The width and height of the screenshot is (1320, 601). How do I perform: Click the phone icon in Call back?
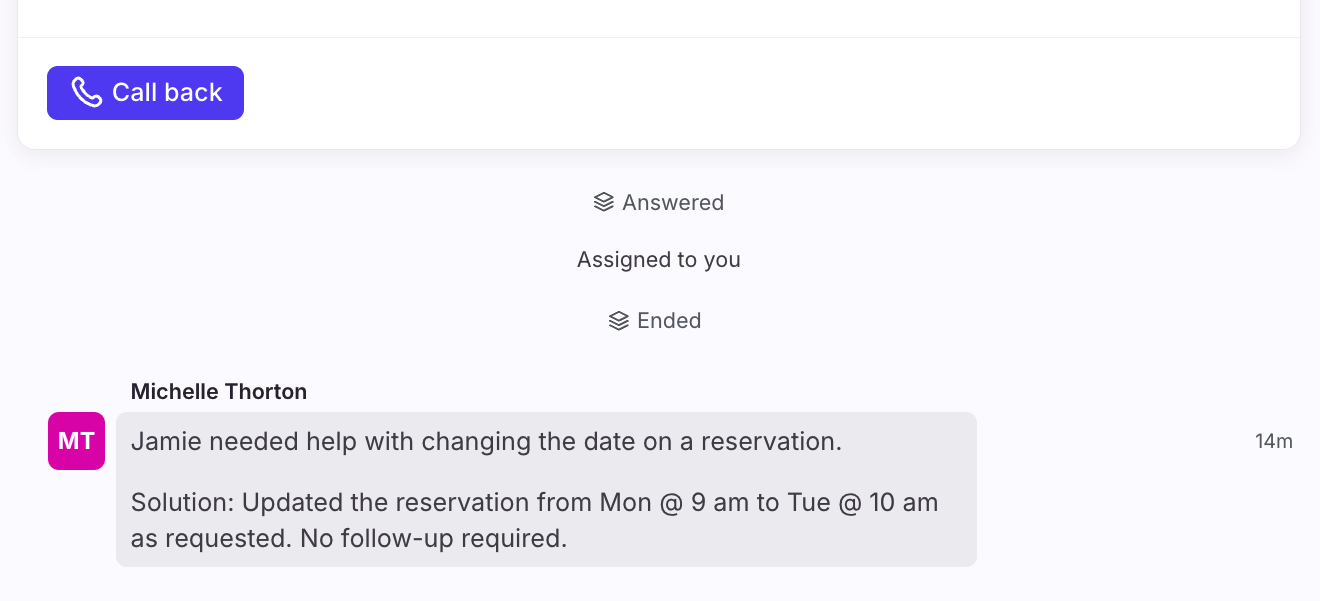[87, 93]
